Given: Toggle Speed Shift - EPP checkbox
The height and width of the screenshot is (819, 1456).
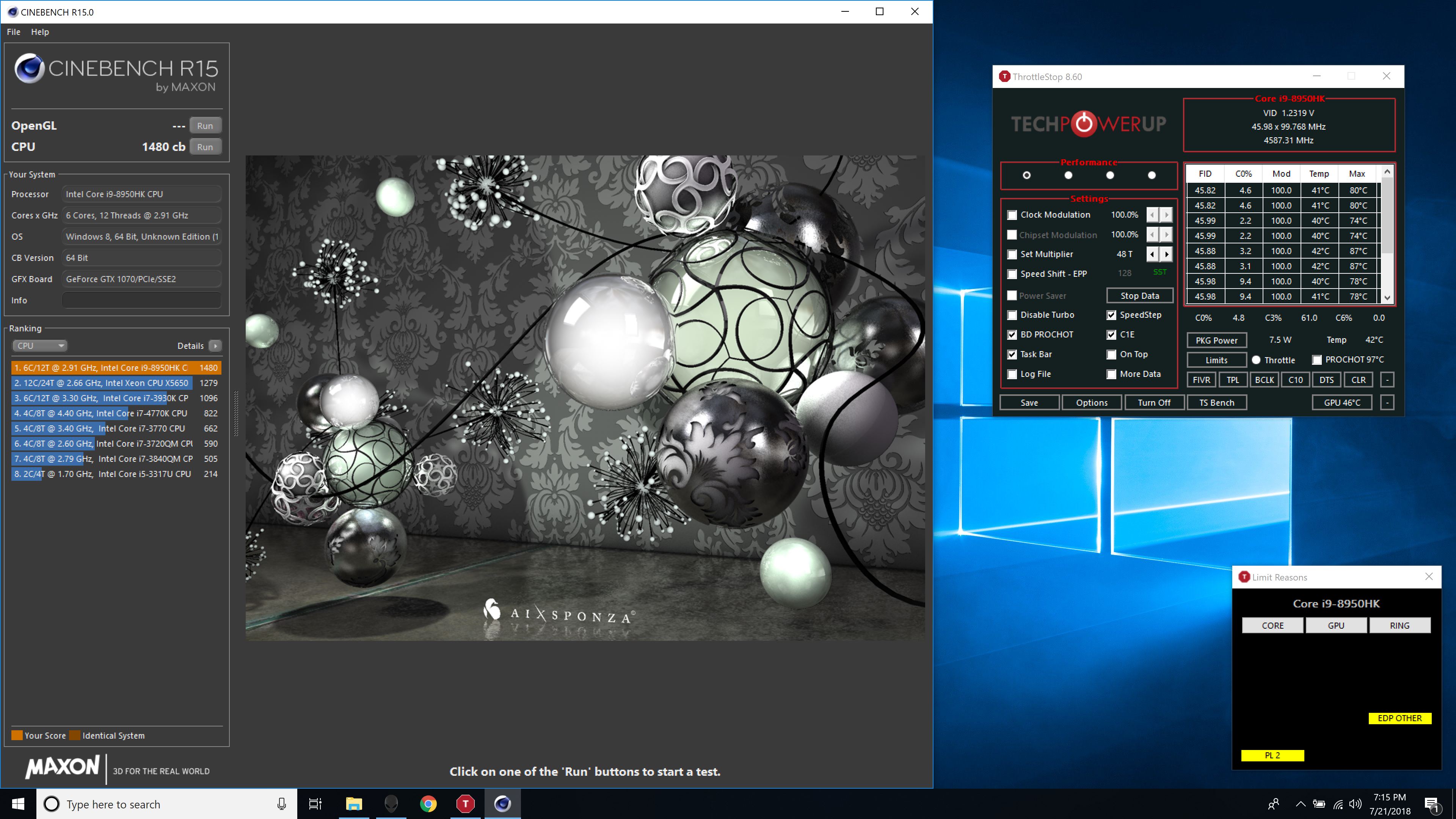Looking at the screenshot, I should click(1012, 274).
